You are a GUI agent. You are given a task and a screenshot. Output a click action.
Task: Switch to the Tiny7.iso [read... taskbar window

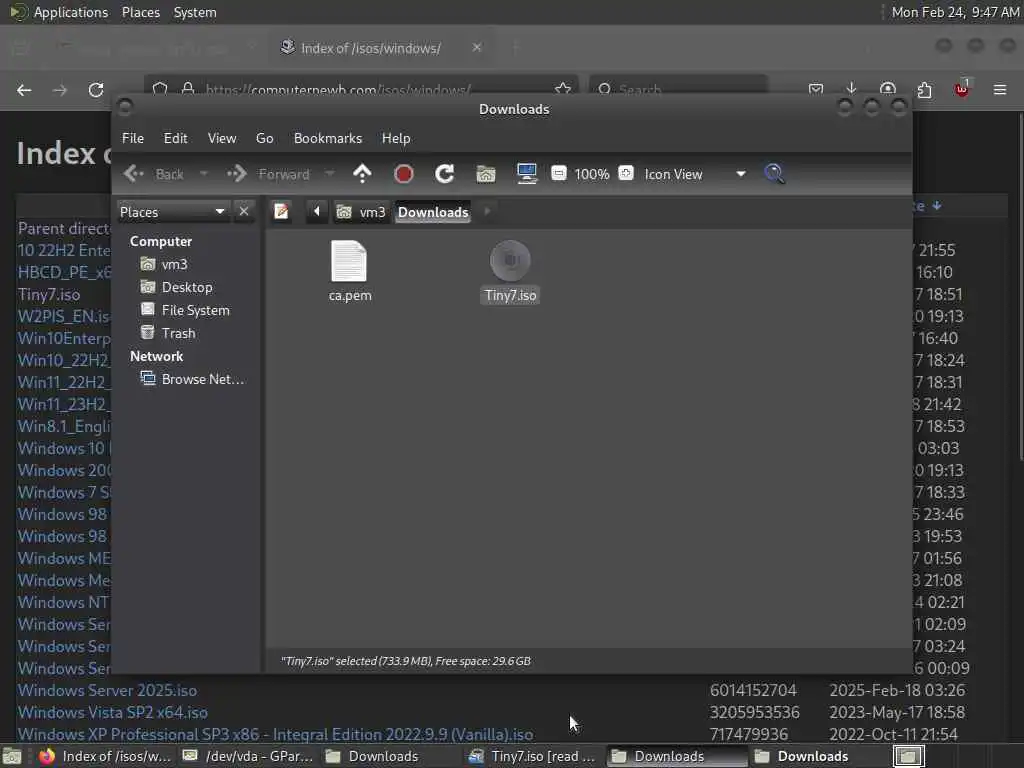[533, 756]
